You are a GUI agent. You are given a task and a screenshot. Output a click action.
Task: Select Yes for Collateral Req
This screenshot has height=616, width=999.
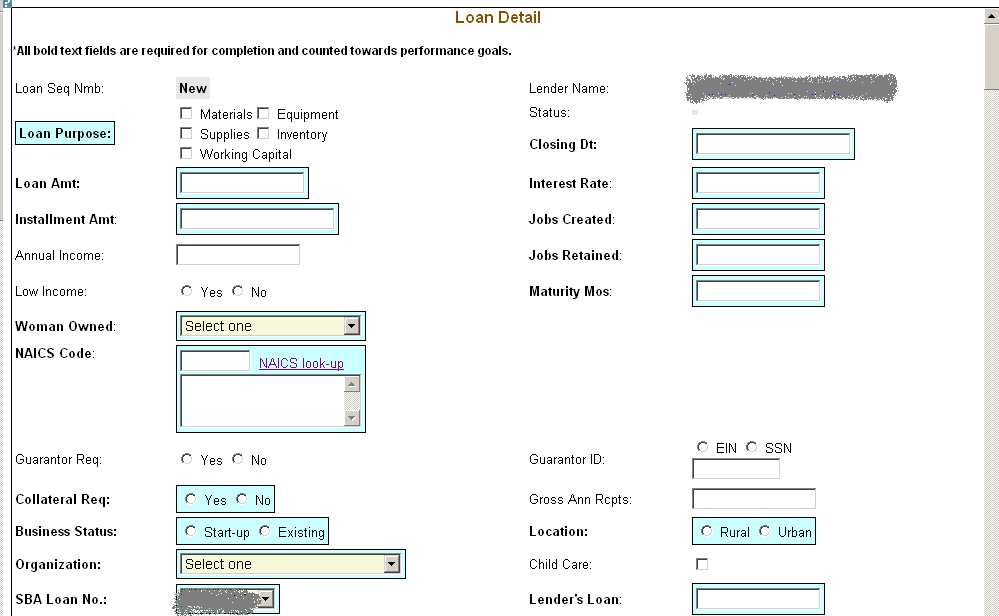point(190,499)
